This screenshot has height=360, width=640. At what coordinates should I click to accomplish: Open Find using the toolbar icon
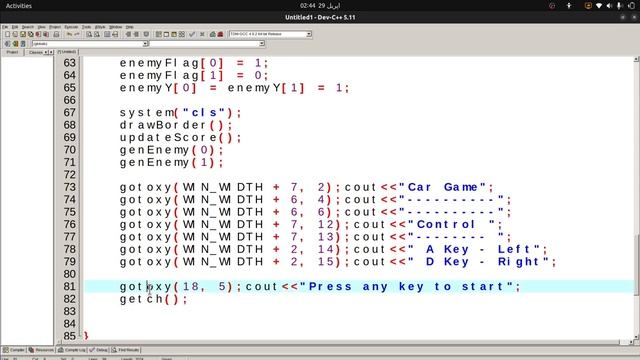coord(89,34)
